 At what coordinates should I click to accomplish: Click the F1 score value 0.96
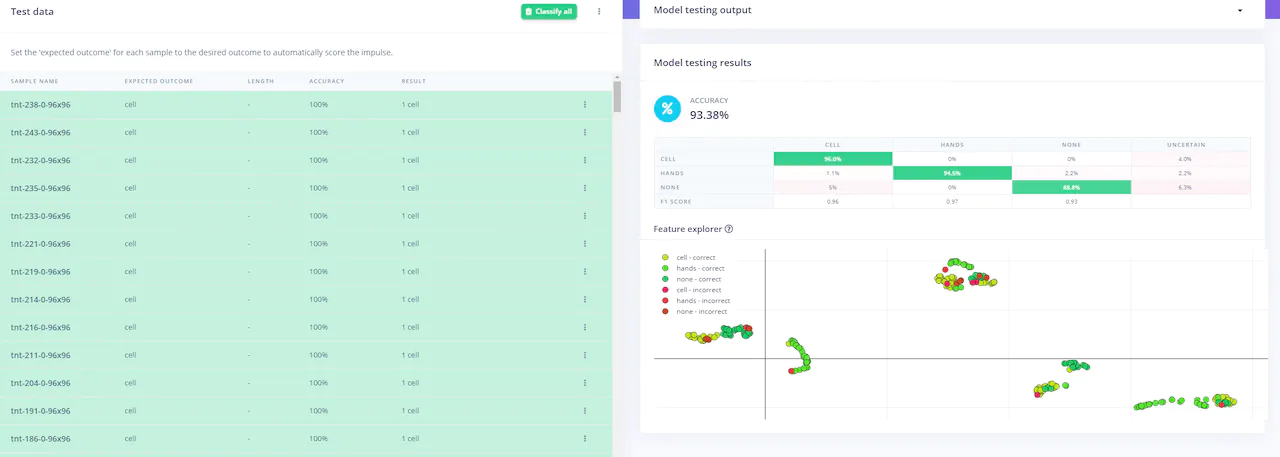click(x=832, y=202)
